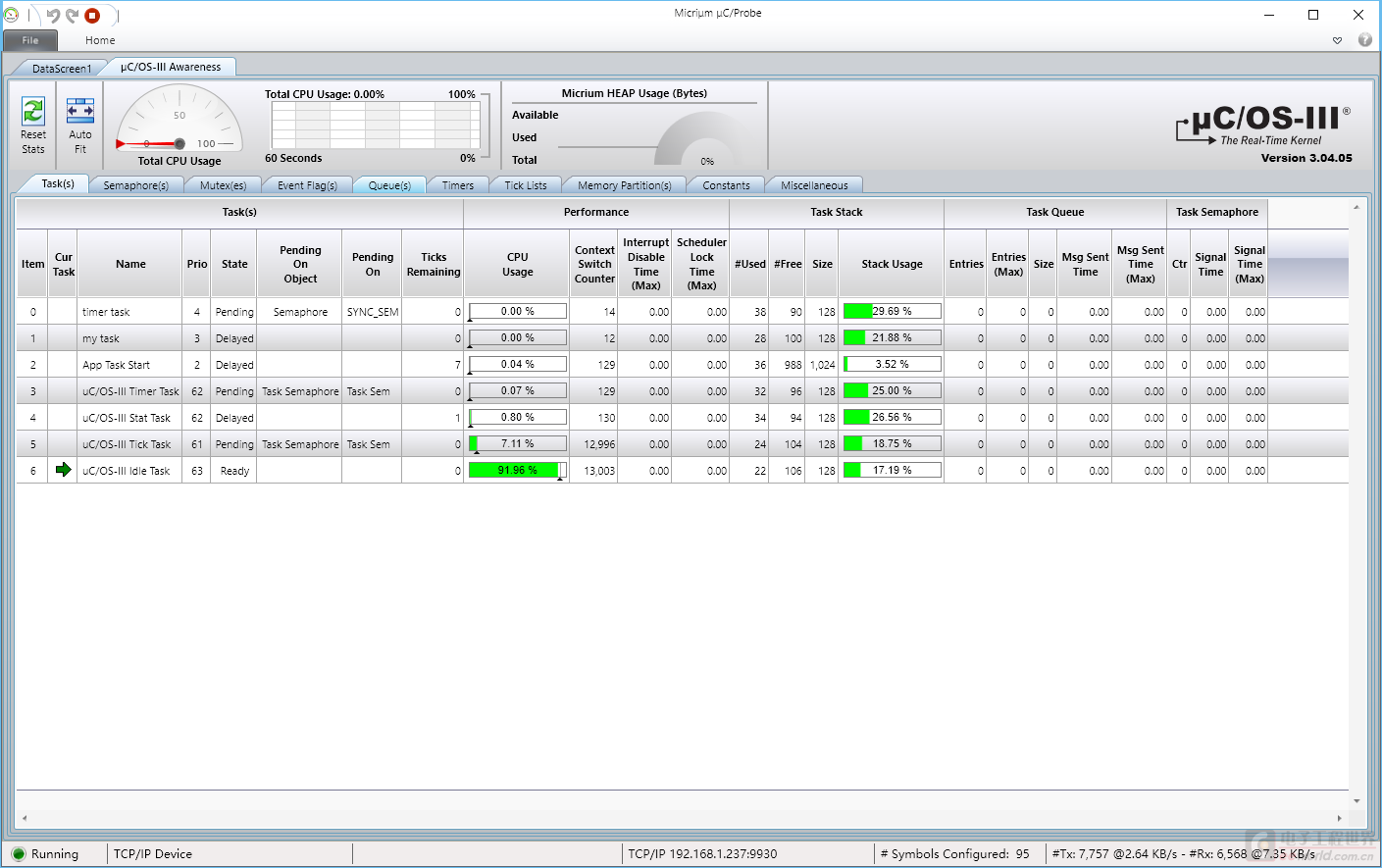This screenshot has height=868, width=1382.
Task: Click the State column header
Action: pyautogui.click(x=234, y=264)
